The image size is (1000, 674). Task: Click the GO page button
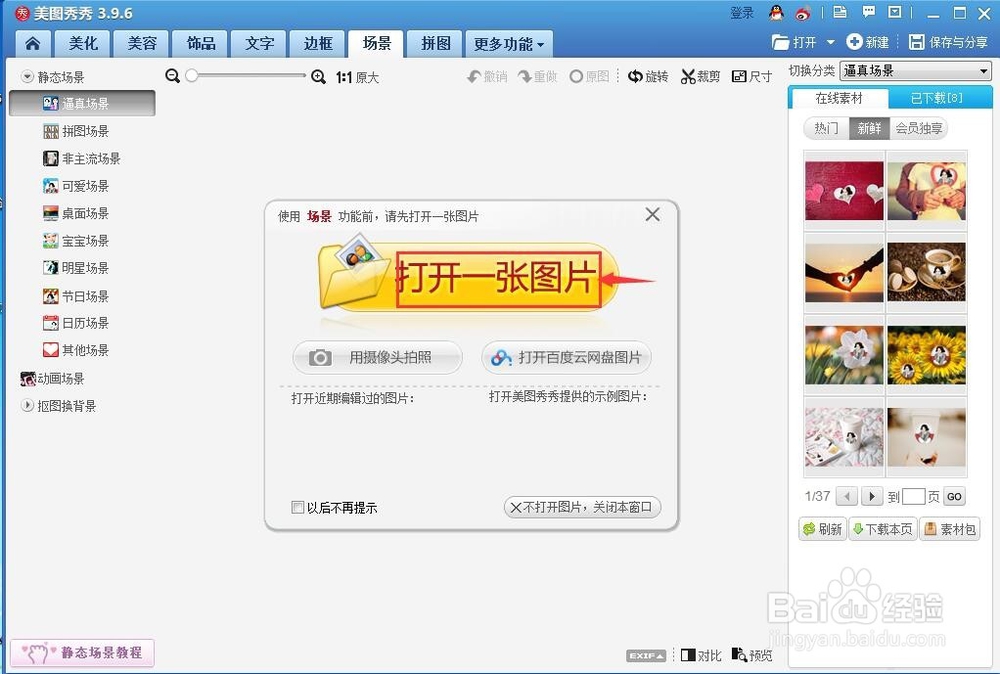954,496
